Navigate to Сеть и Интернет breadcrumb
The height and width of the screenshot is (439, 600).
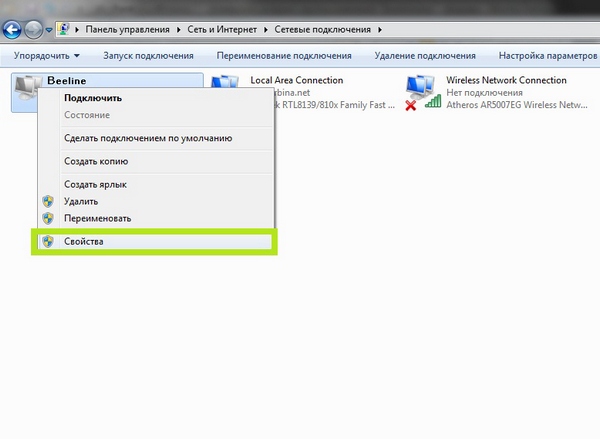[222, 29]
